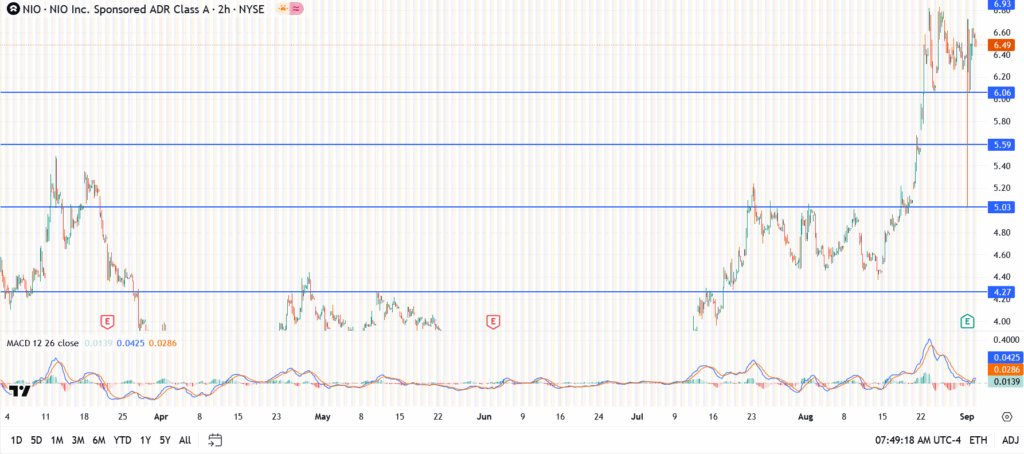Click the MACD 12 26 close legend
Viewport: 1024px width, 454px height.
[x=42, y=343]
